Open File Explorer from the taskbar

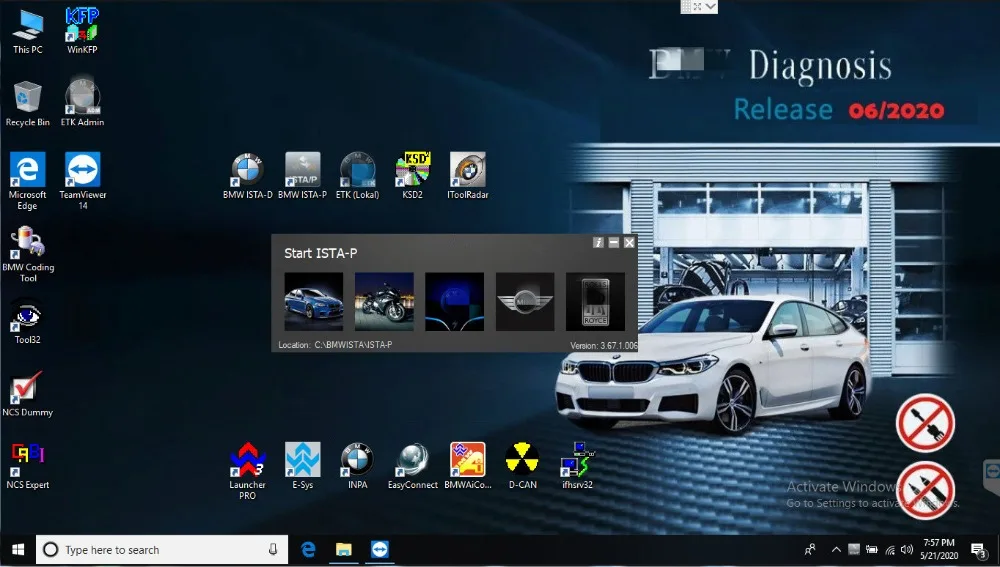[344, 550]
